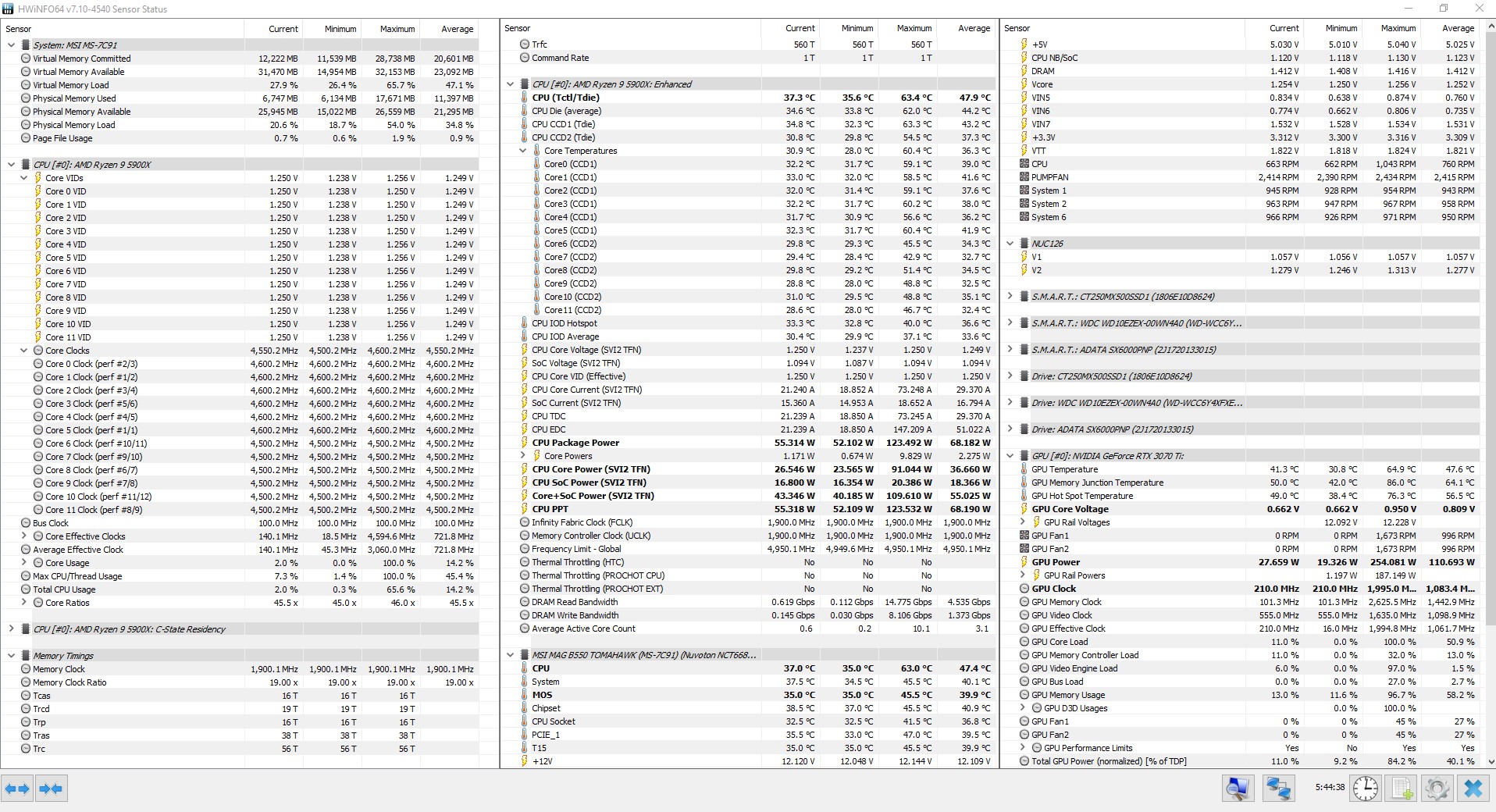Expand the C-State Residency group

point(11,629)
